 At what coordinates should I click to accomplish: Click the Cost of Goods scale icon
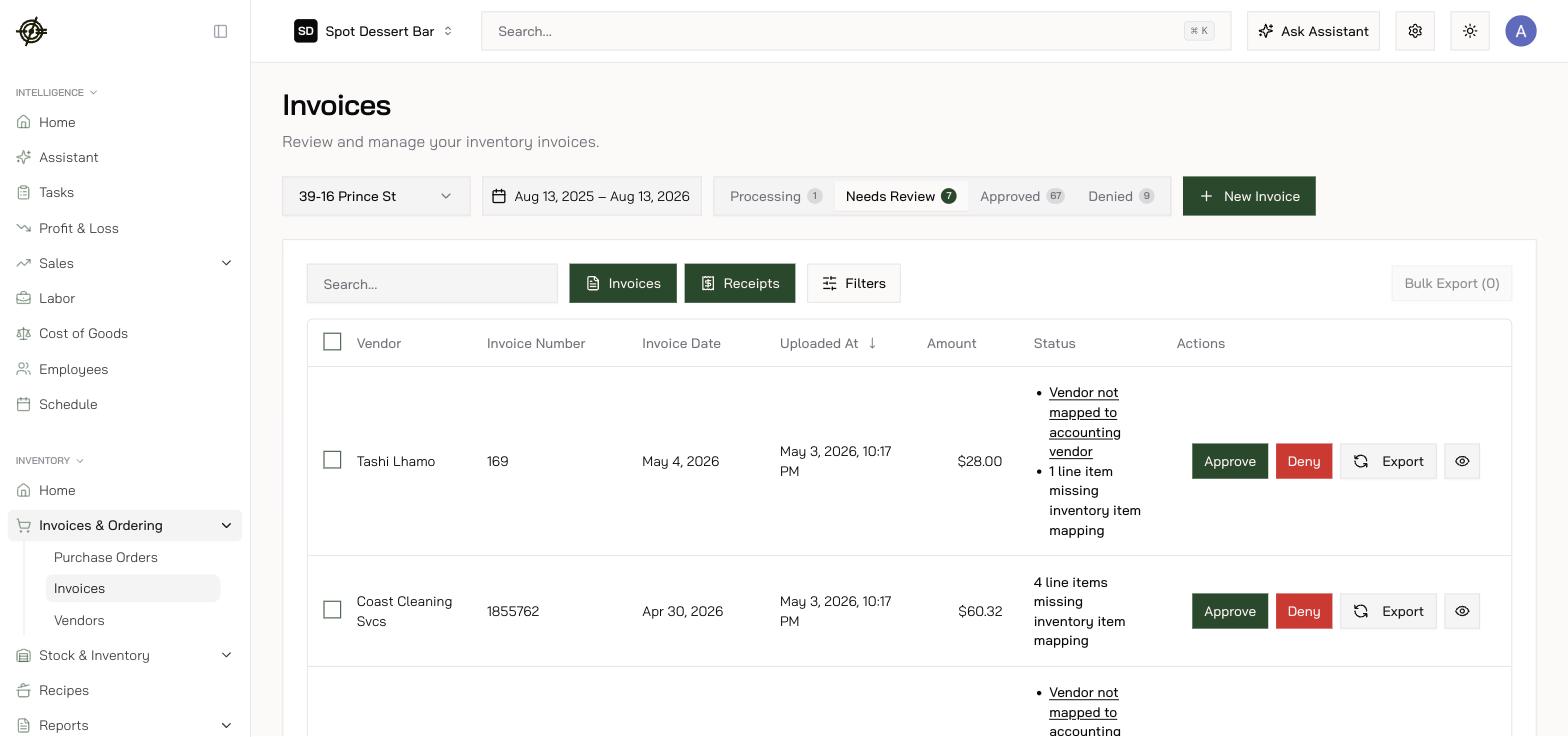point(24,333)
